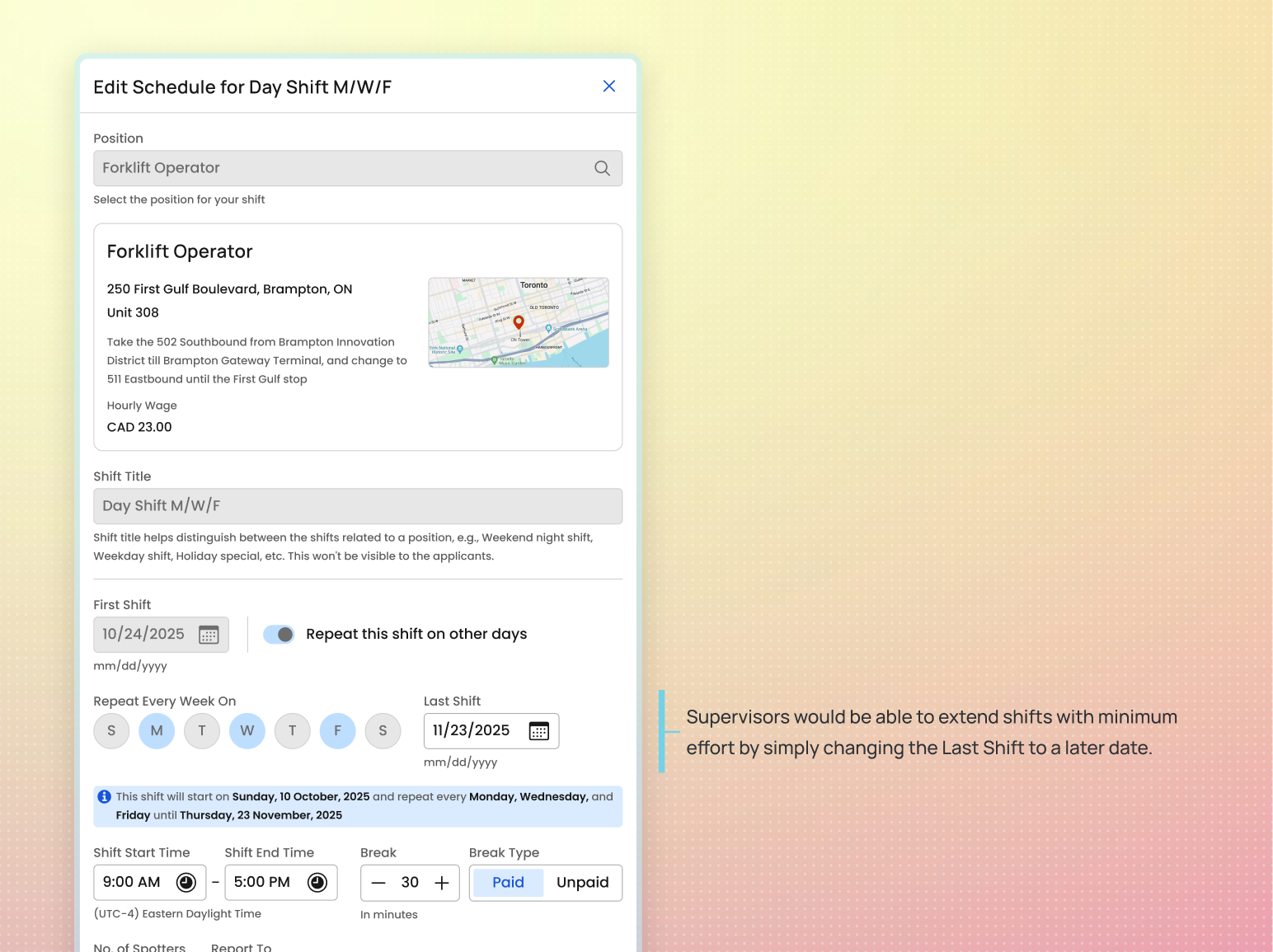Click the break minutes value field
The height and width of the screenshot is (952, 1273).
pos(410,882)
